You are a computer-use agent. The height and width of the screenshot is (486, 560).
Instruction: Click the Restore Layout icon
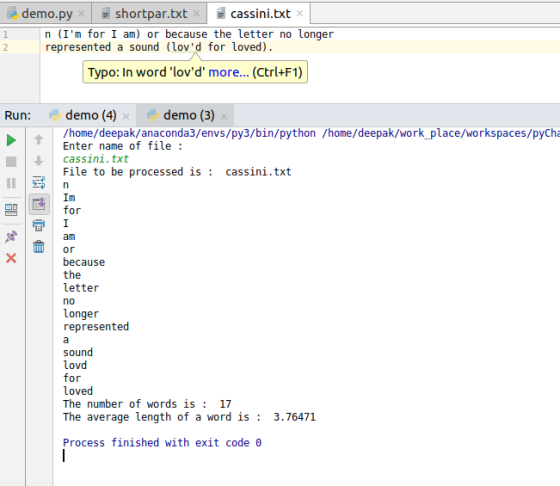[11, 210]
